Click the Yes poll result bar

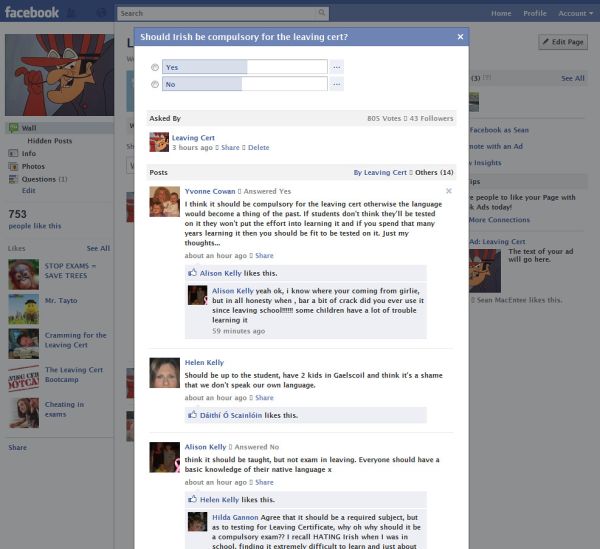pos(245,67)
